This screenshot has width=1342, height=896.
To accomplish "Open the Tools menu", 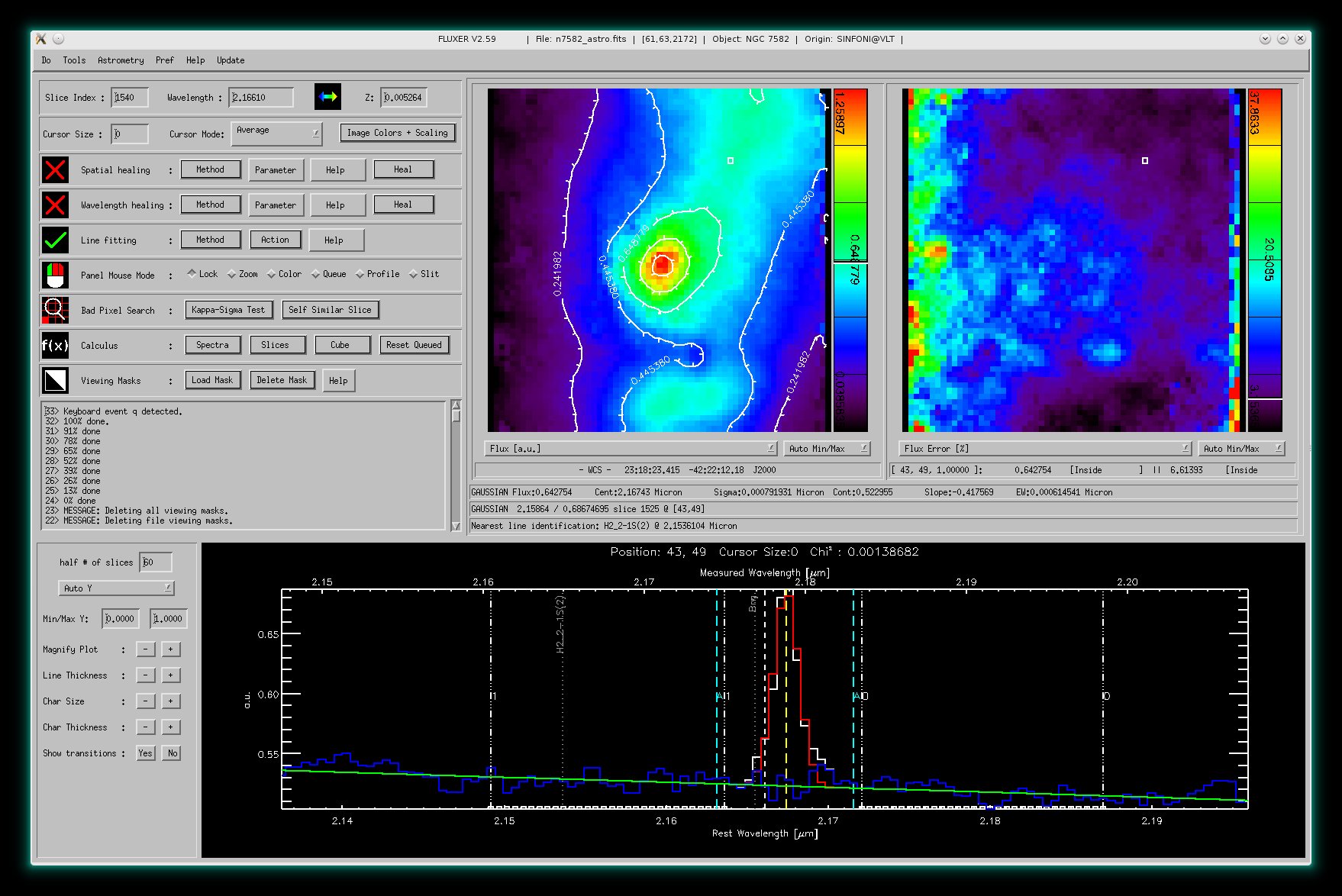I will click(74, 60).
